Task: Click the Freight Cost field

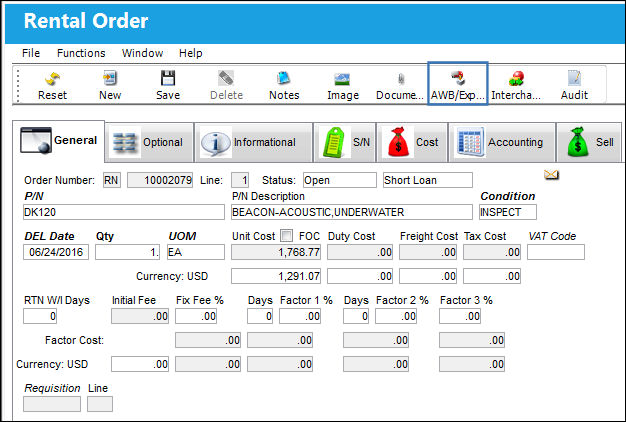Action: tap(428, 252)
